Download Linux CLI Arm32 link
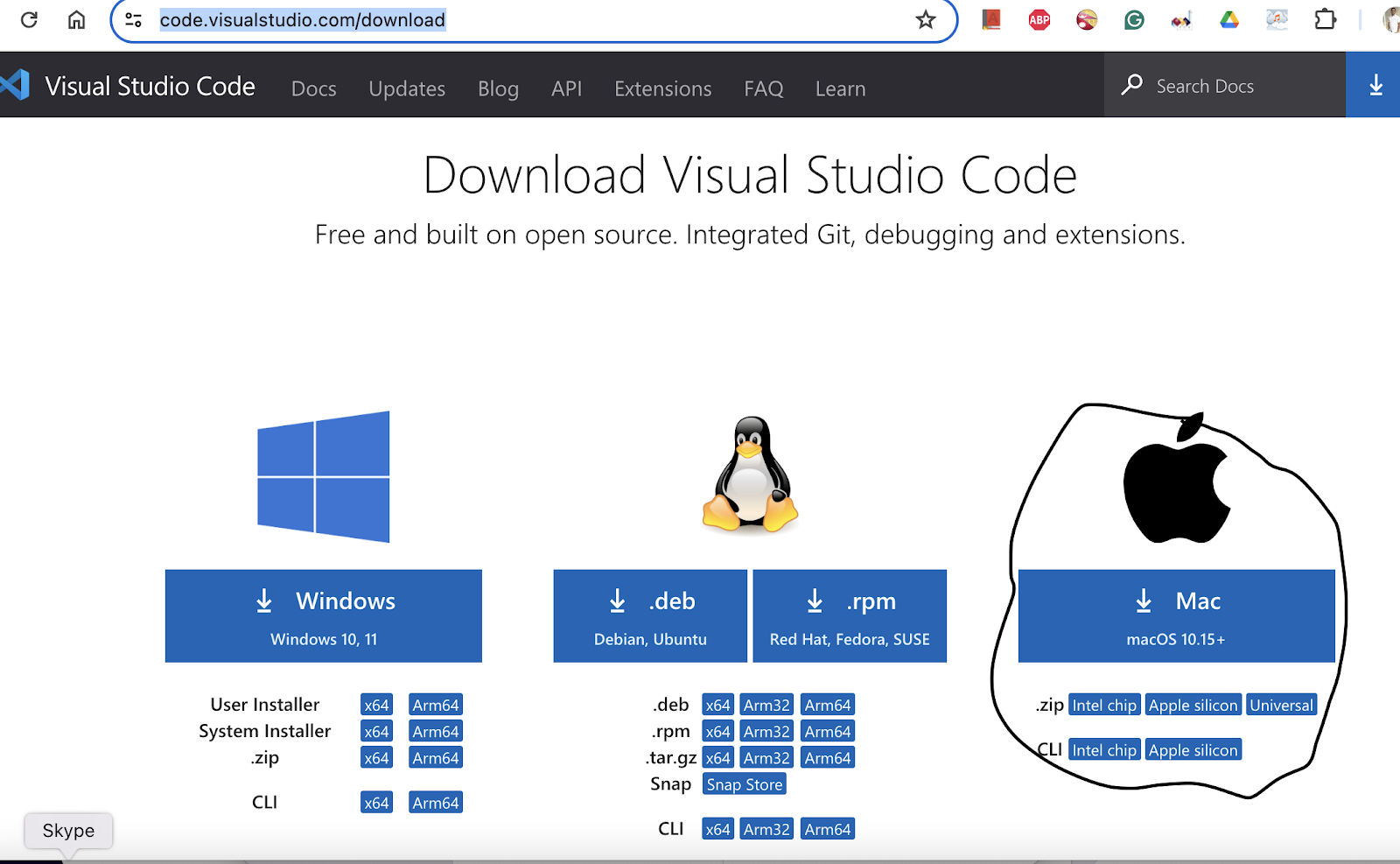The image size is (1400, 864). (x=766, y=829)
